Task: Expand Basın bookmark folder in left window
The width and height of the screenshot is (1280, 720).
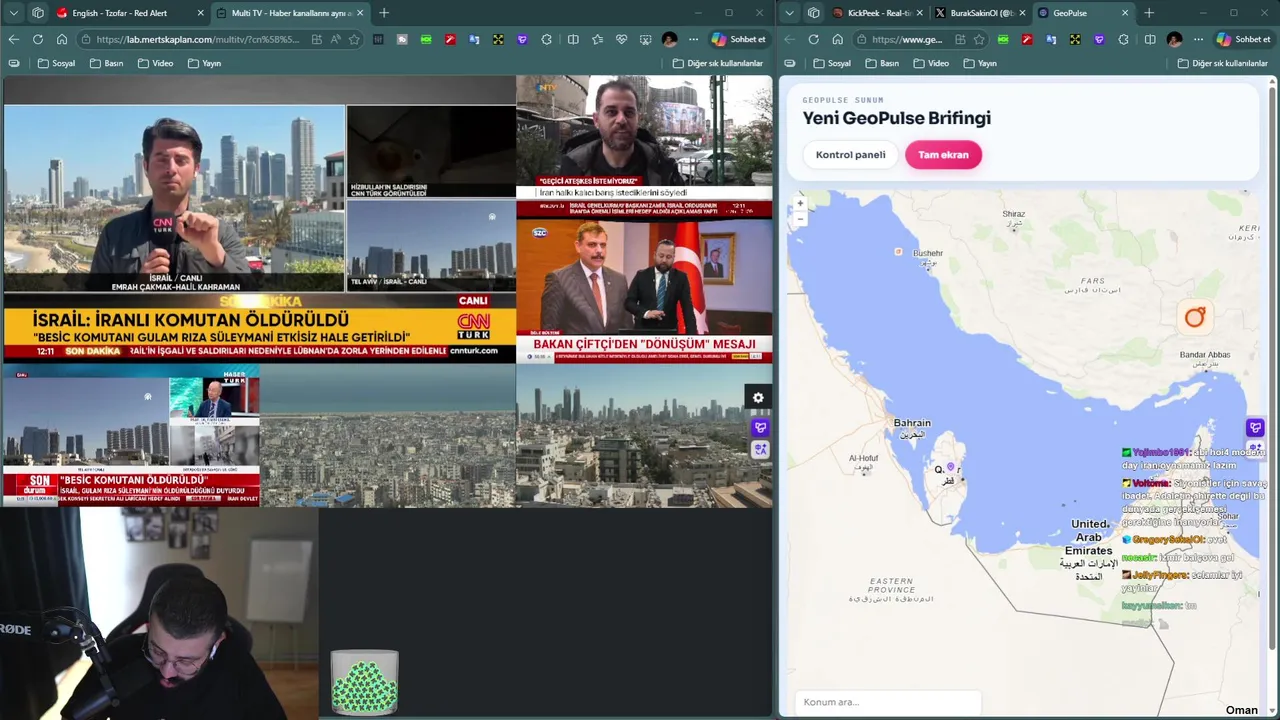Action: [x=107, y=63]
